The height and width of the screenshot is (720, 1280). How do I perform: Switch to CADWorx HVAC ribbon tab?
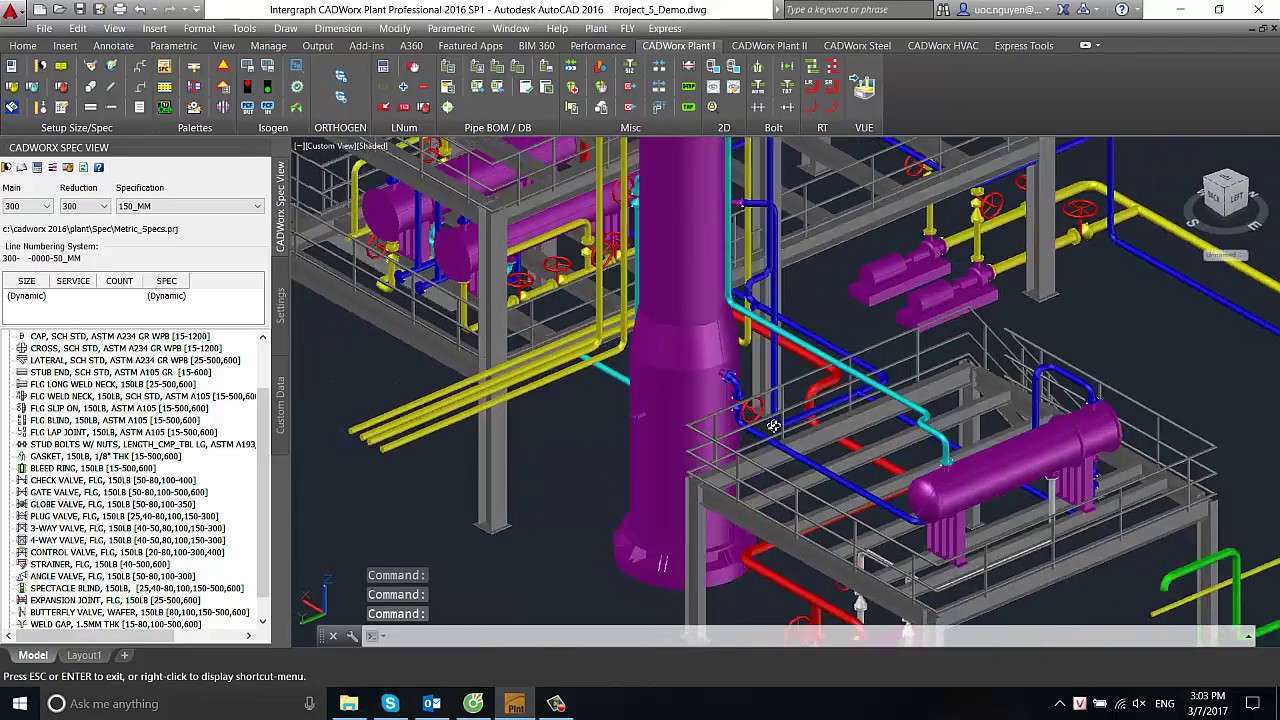943,45
